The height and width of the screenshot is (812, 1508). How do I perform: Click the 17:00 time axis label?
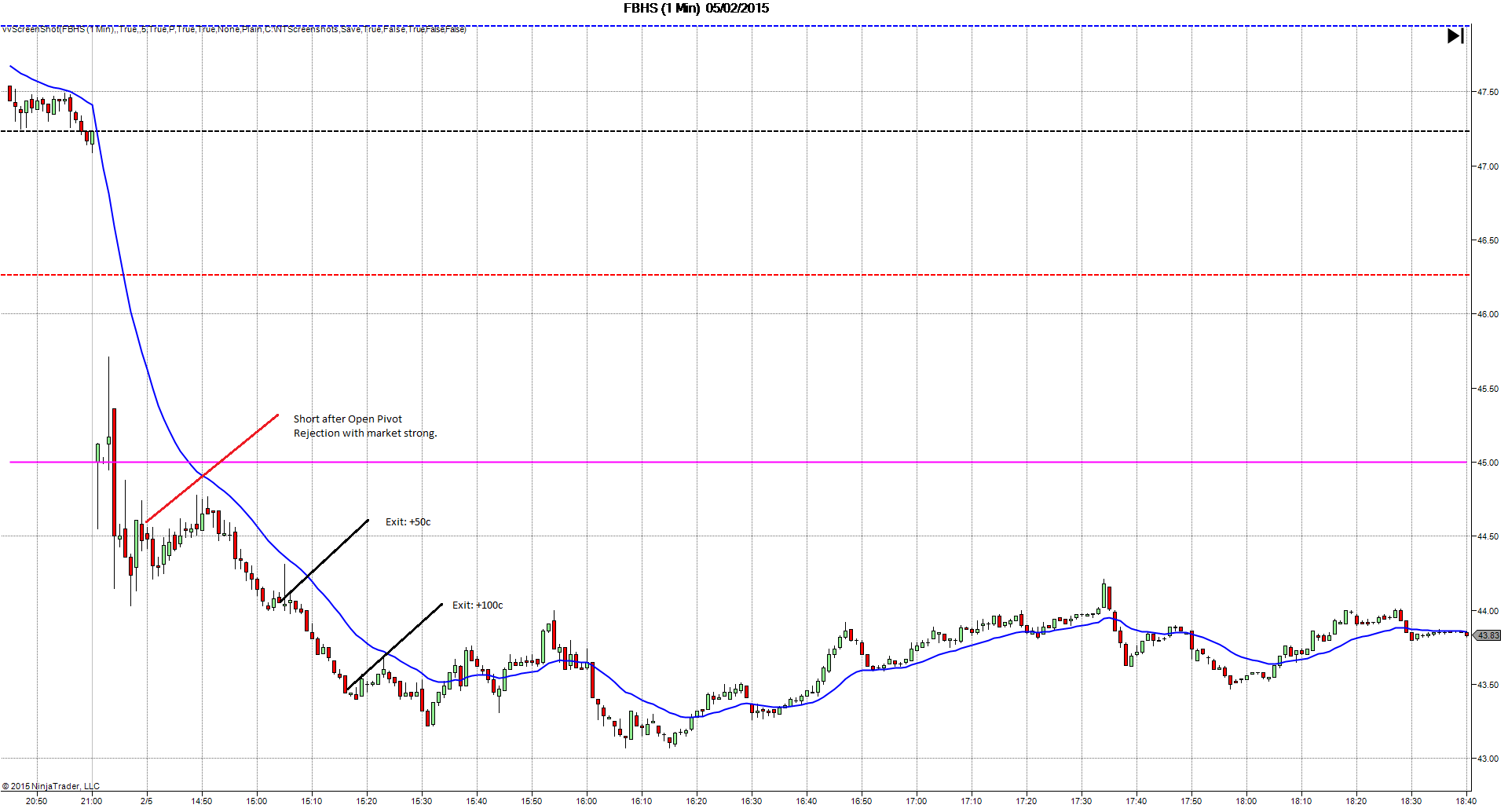click(917, 801)
